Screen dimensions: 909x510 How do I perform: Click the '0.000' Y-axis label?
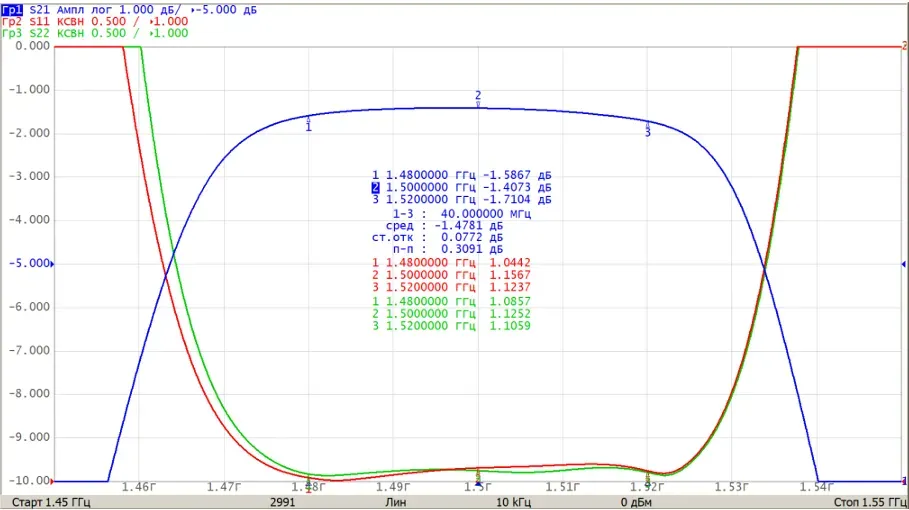tap(32, 46)
